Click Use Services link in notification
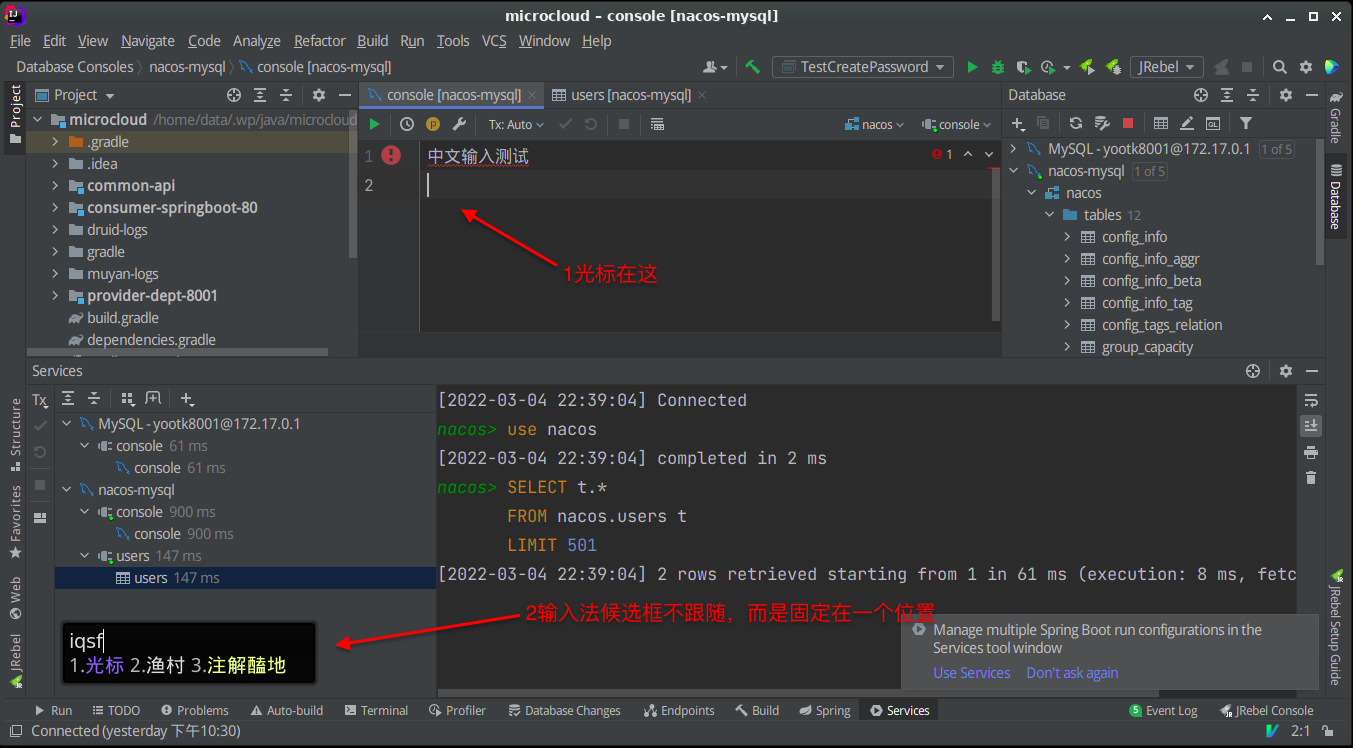Image resolution: width=1353 pixels, height=748 pixels. (x=972, y=673)
